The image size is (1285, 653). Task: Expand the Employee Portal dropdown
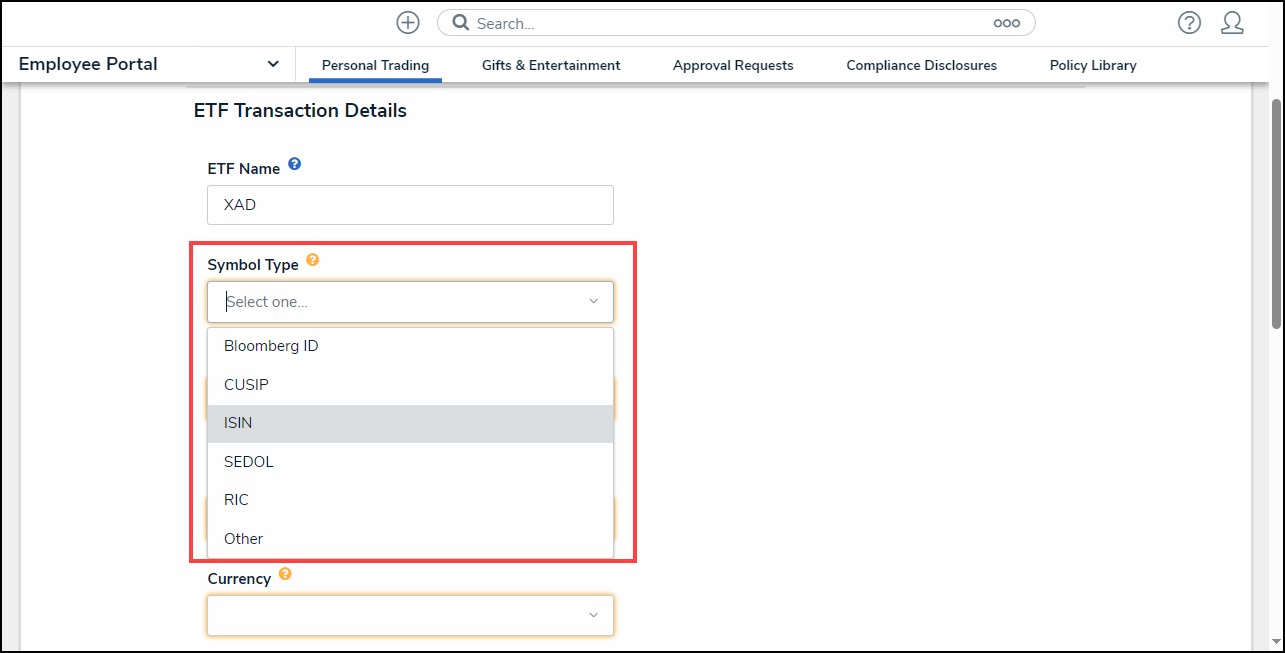tap(272, 64)
